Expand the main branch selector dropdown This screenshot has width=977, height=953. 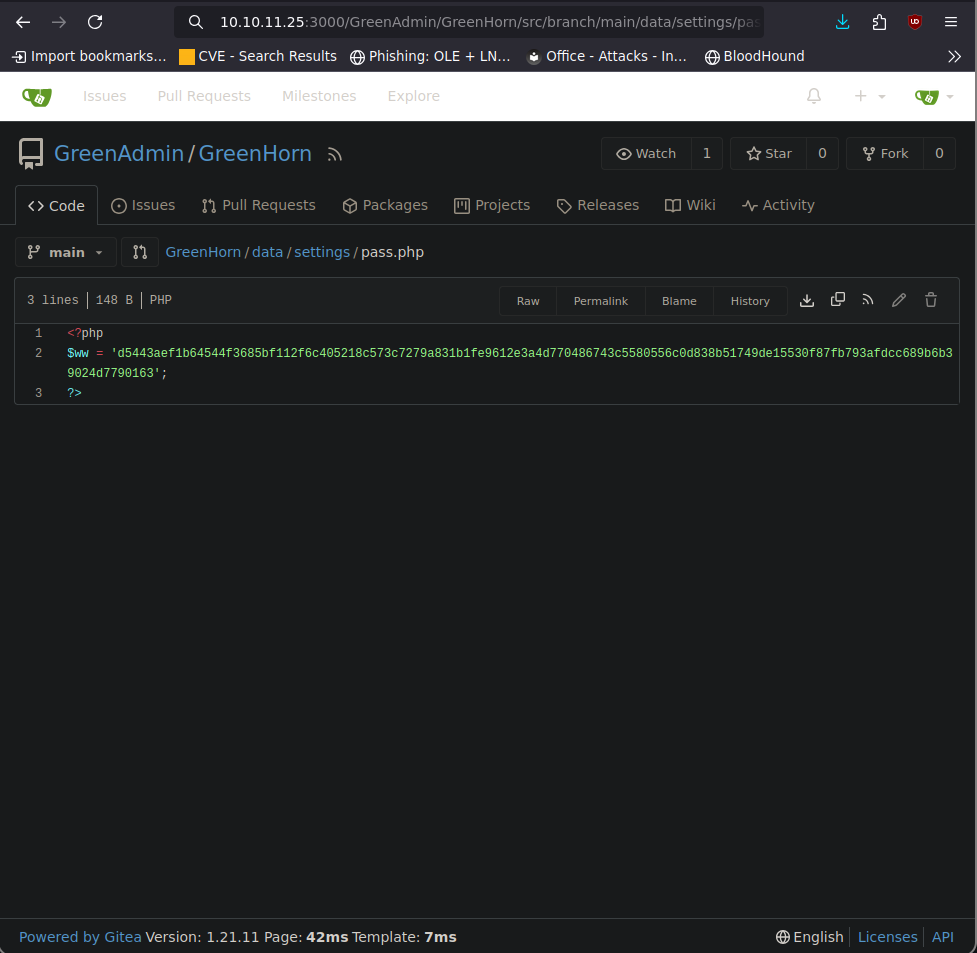click(65, 252)
